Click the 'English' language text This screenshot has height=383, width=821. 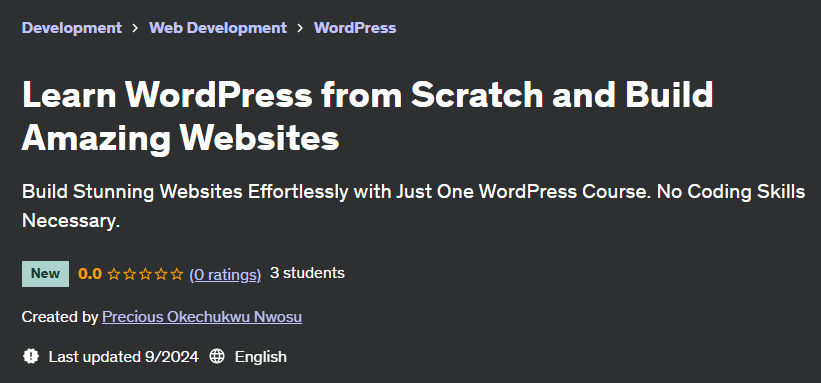261,357
